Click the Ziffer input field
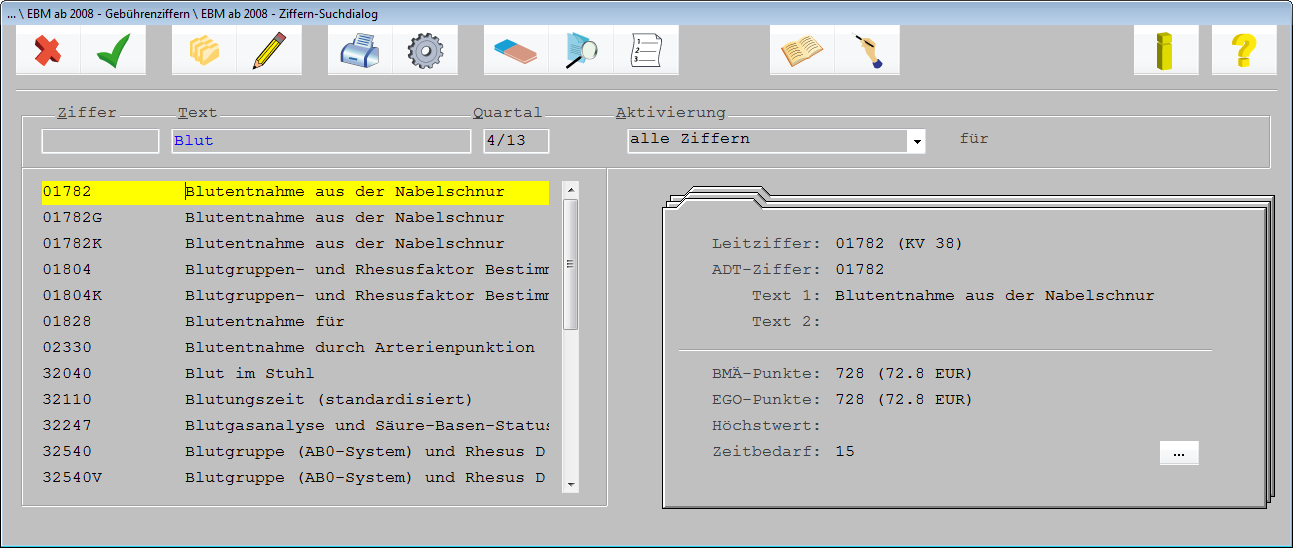The width and height of the screenshot is (1293, 548). [x=100, y=141]
